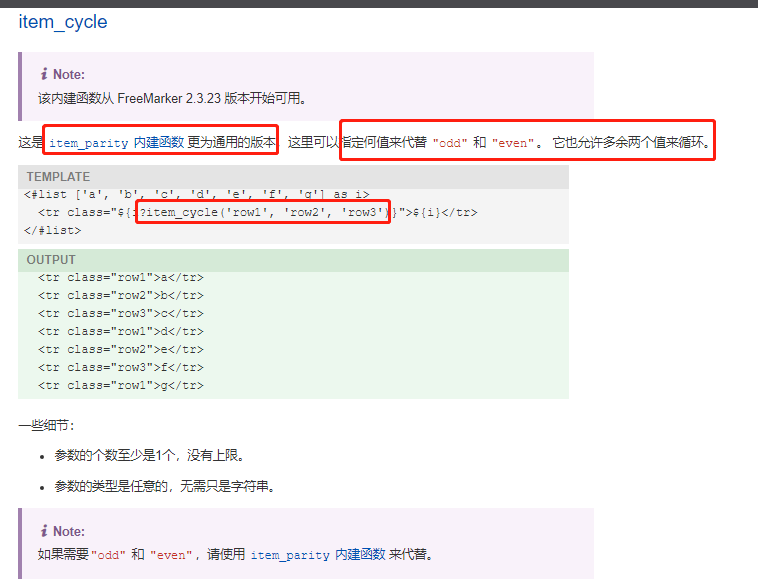758x586 pixels.
Task: Click output line with class="row3">f
Action: 121,367
